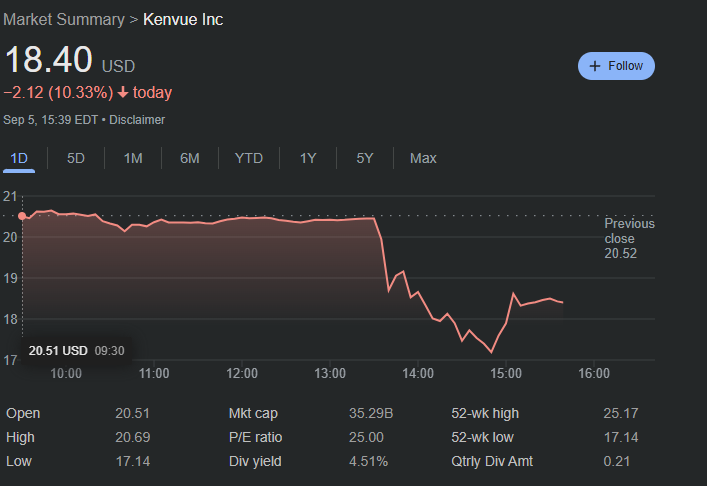Image resolution: width=707 pixels, height=486 pixels.
Task: Click the Kenvue Inc title
Action: point(184,20)
